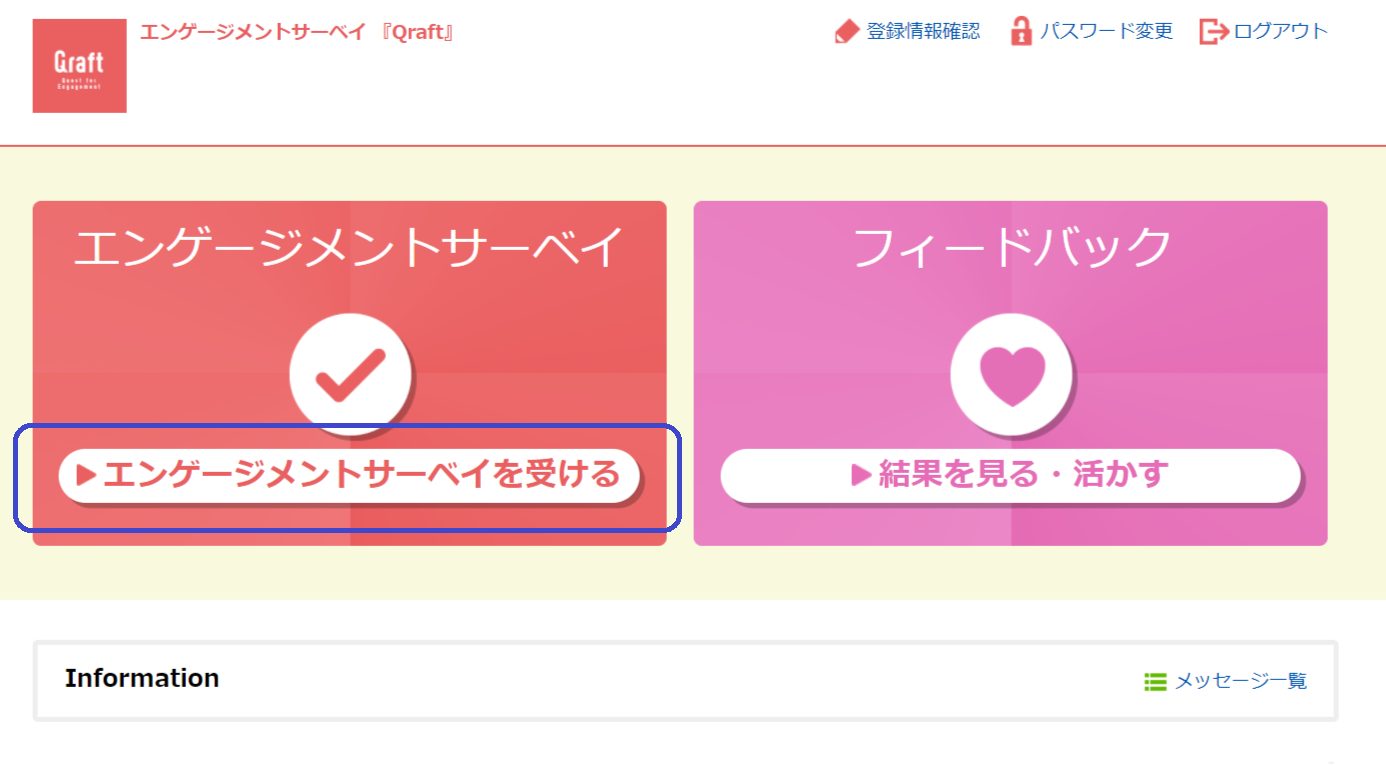Image resolution: width=1386 pixels, height=765 pixels.
Task: Click the checkmark circle icon
Action: 350,374
